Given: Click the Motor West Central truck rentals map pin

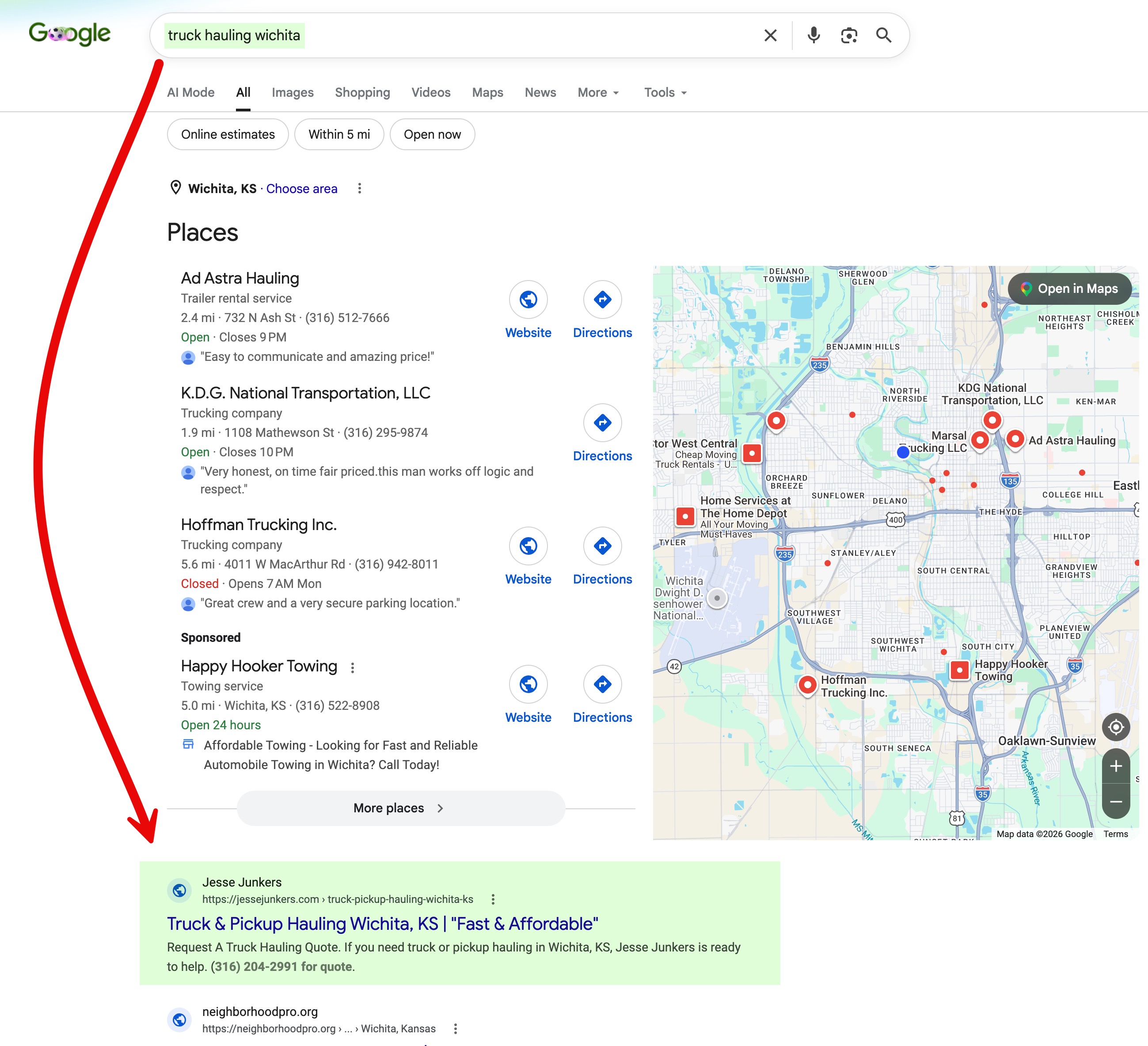Looking at the screenshot, I should coord(752,454).
